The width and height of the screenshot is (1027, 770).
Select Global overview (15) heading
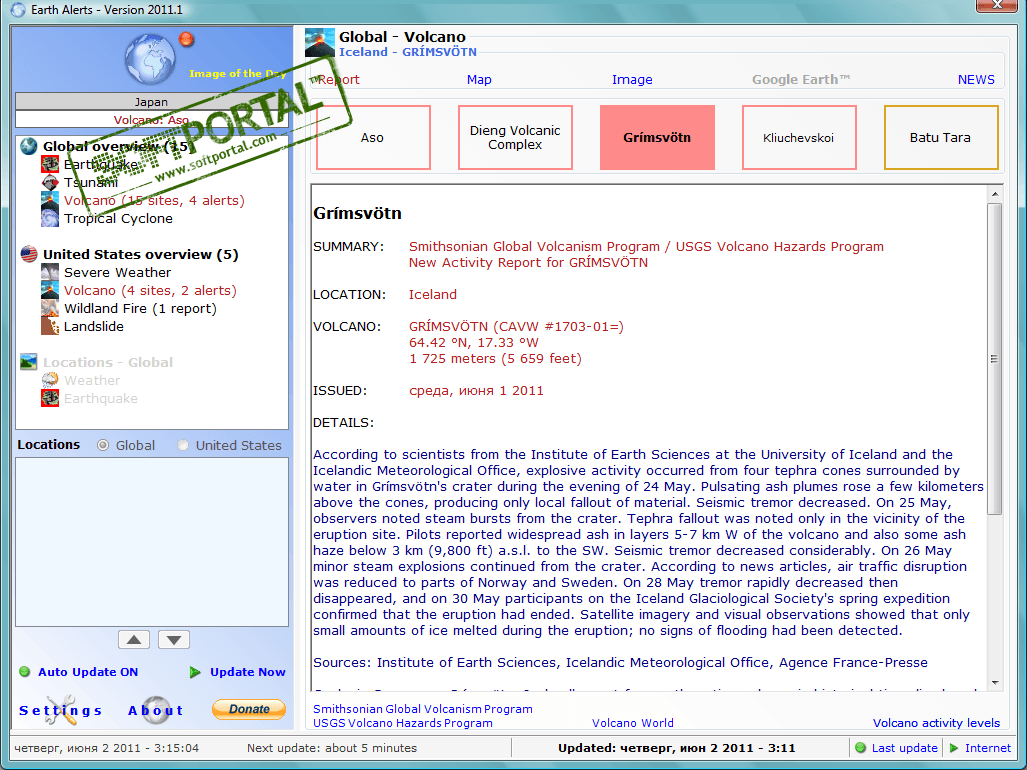pyautogui.click(x=119, y=147)
